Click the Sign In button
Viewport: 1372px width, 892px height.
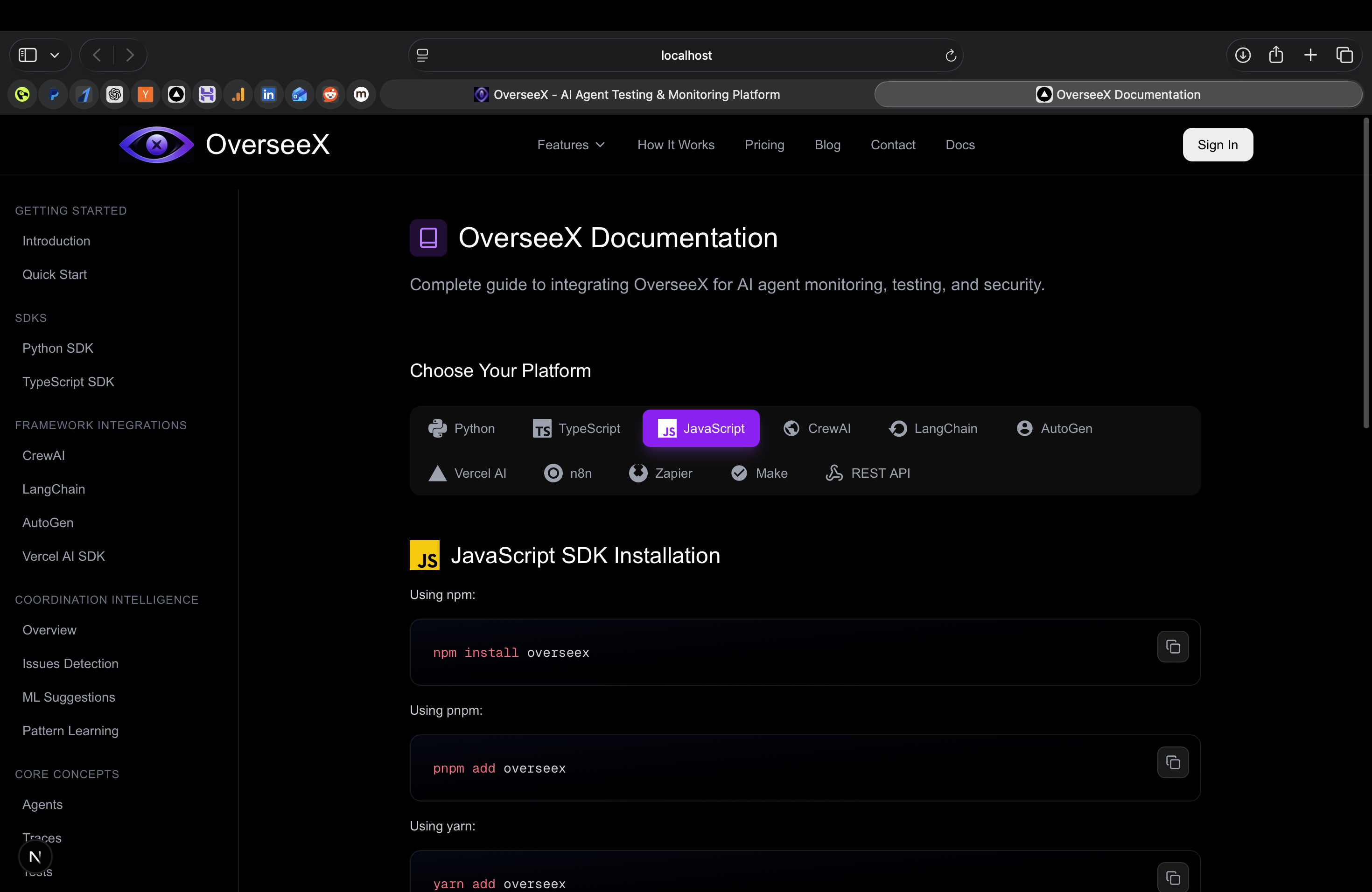click(x=1218, y=145)
